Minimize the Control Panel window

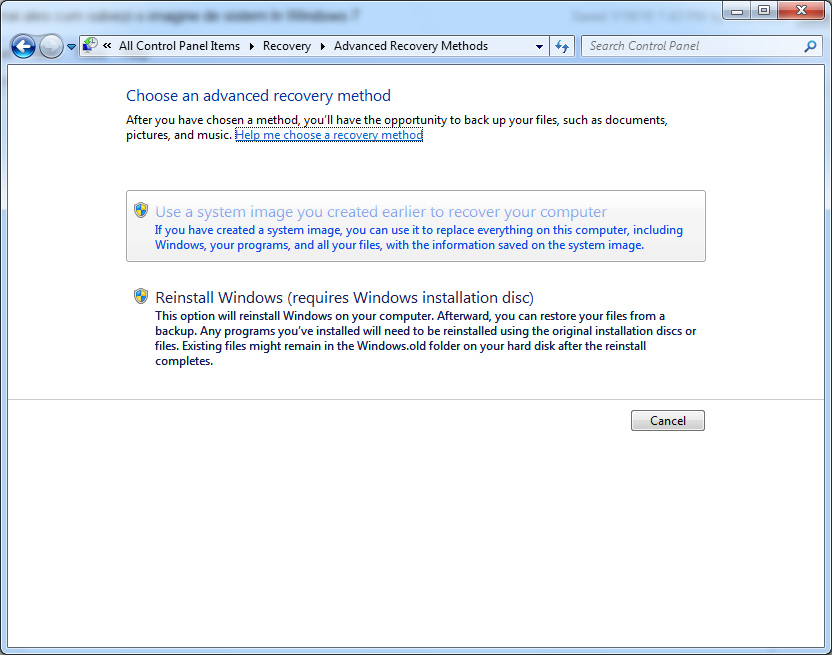(736, 11)
